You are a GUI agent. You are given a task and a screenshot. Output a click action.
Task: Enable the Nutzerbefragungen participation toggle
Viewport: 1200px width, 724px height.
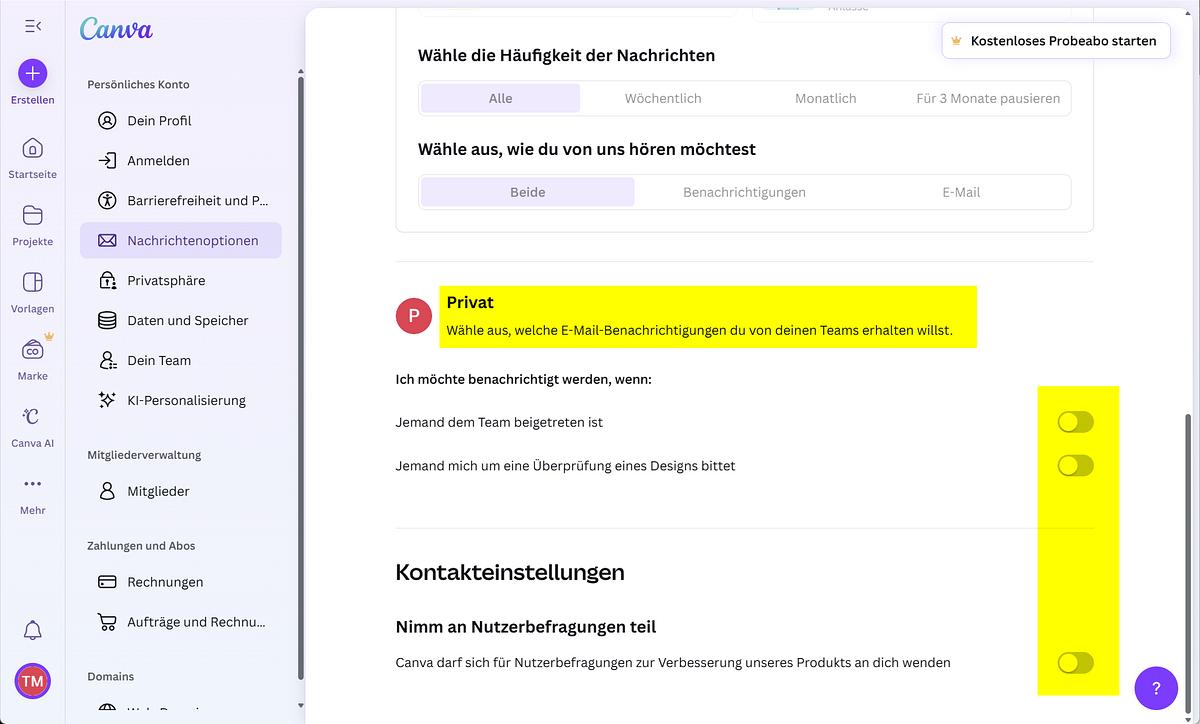[x=1075, y=662]
